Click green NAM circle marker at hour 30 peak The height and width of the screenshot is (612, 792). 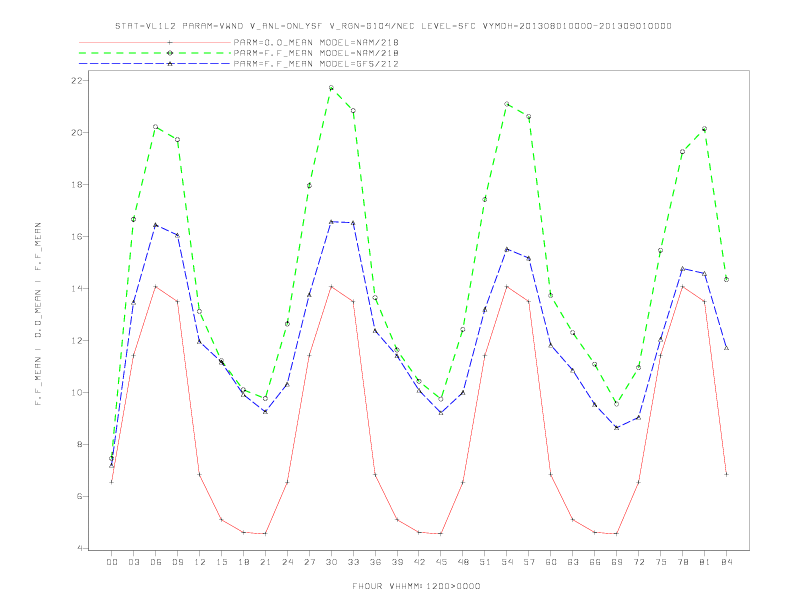click(331, 88)
